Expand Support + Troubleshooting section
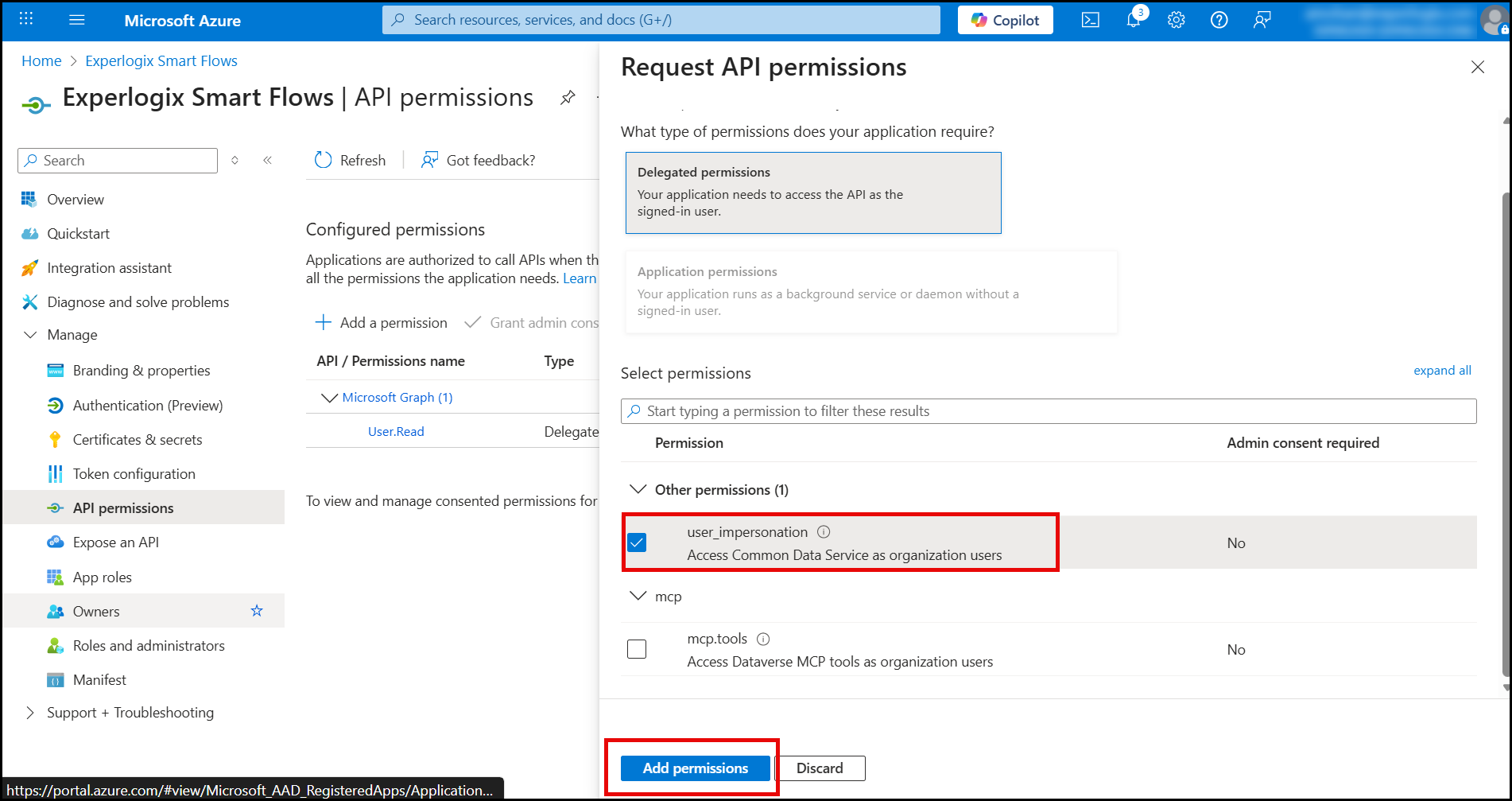 [30, 713]
